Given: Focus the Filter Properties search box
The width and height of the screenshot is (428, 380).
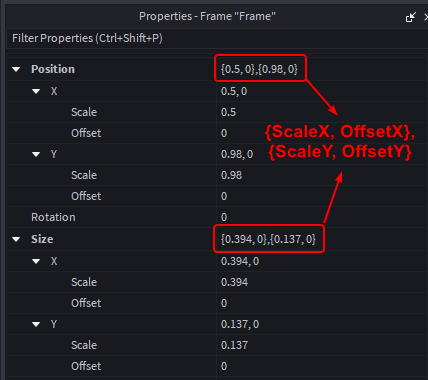Looking at the screenshot, I should 217,38.
